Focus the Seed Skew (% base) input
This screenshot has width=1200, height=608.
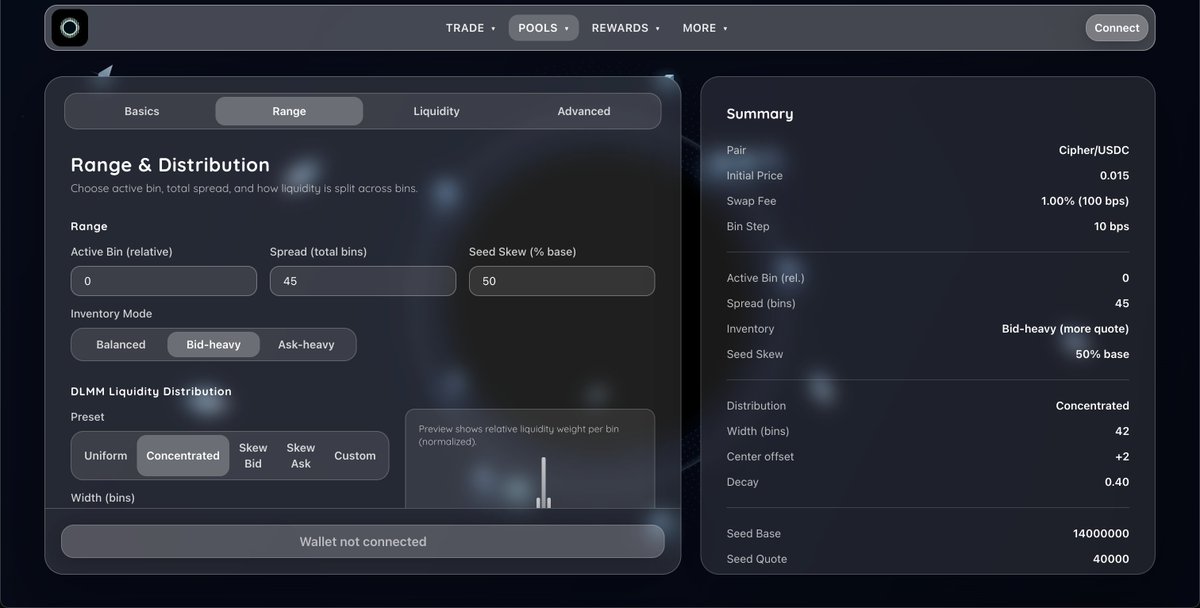pyautogui.click(x=562, y=281)
